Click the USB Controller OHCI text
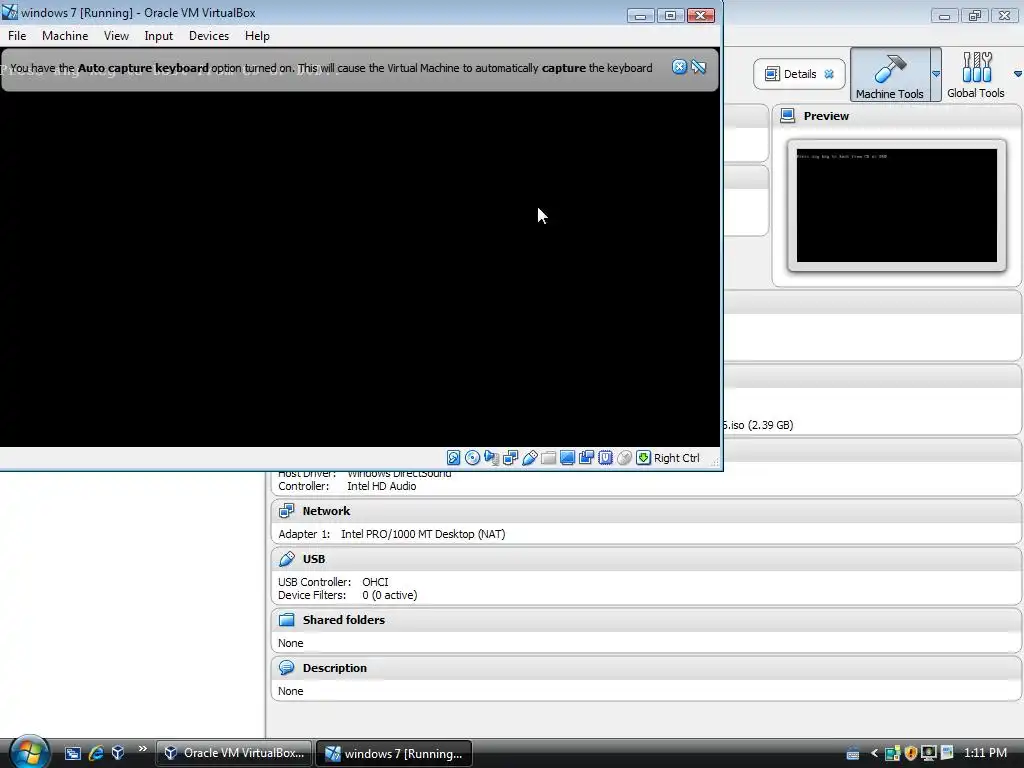This screenshot has height=768, width=1024. pyautogui.click(x=333, y=582)
